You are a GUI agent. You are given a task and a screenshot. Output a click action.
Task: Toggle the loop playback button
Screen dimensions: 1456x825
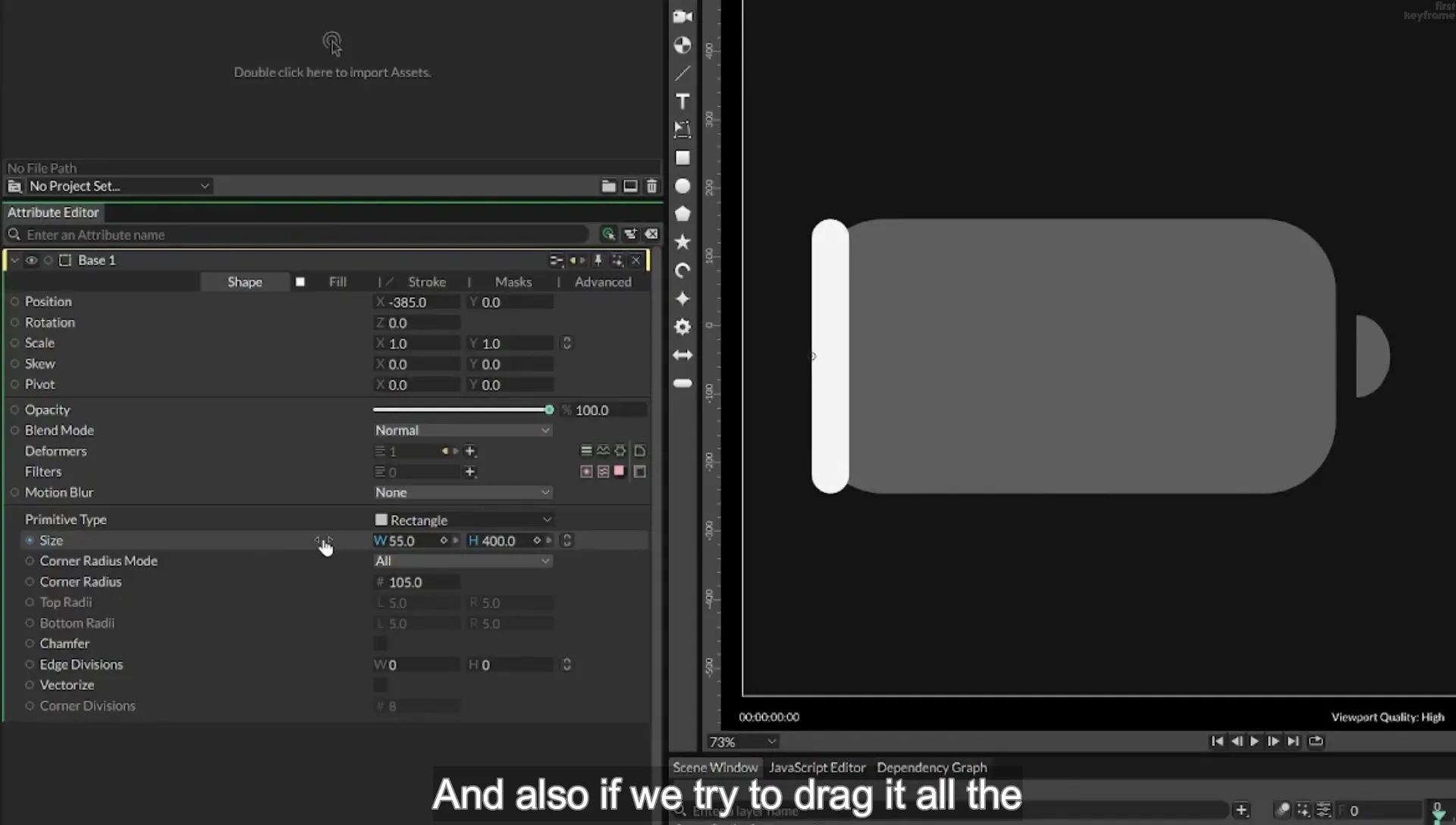(1316, 741)
